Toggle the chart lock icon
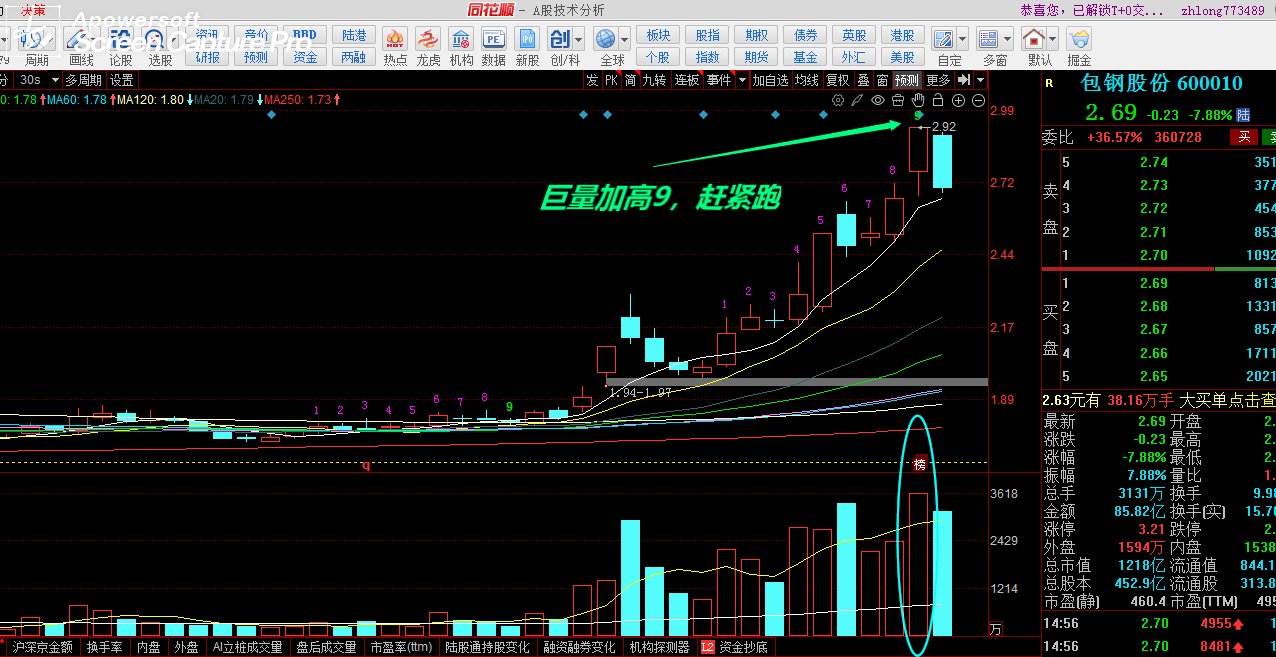The image size is (1276, 657). pos(938,100)
